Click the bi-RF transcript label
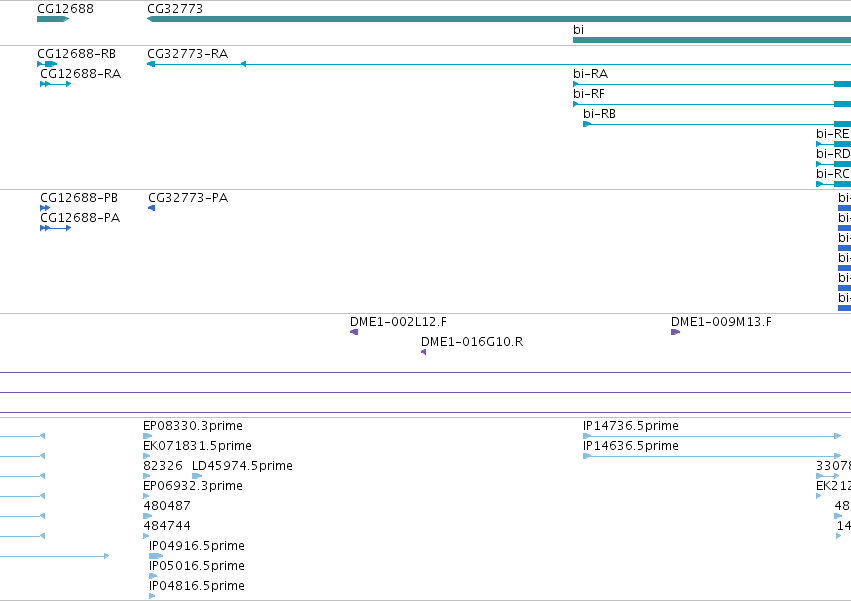 tap(589, 94)
